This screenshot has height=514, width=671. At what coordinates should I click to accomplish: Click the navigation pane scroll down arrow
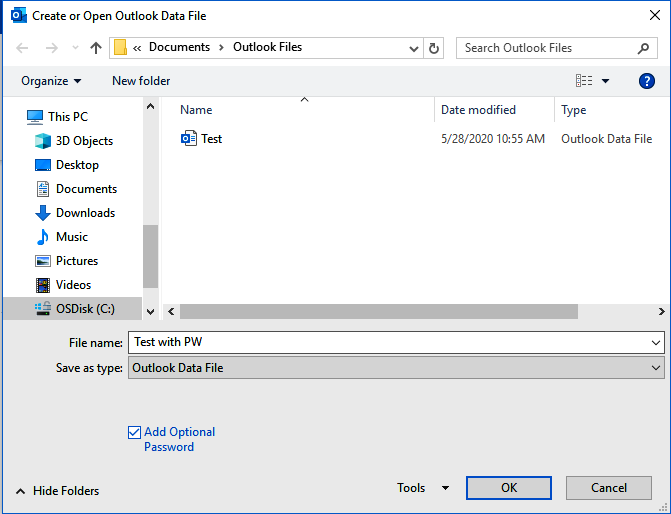point(150,312)
